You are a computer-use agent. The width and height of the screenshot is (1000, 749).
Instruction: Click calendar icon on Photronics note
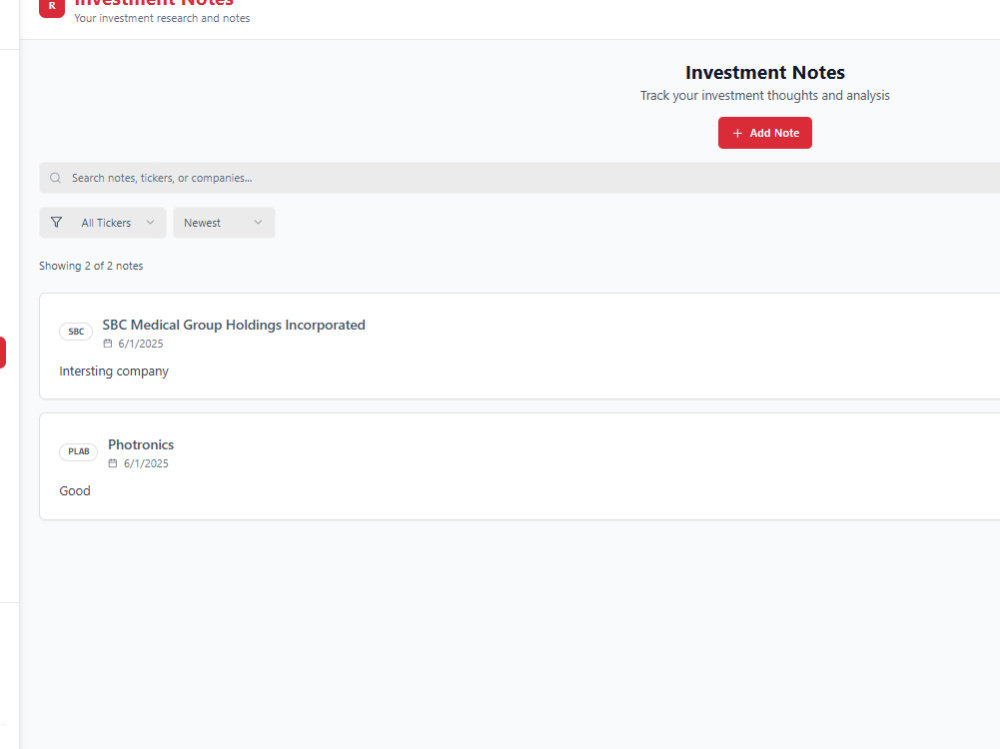[x=113, y=463]
